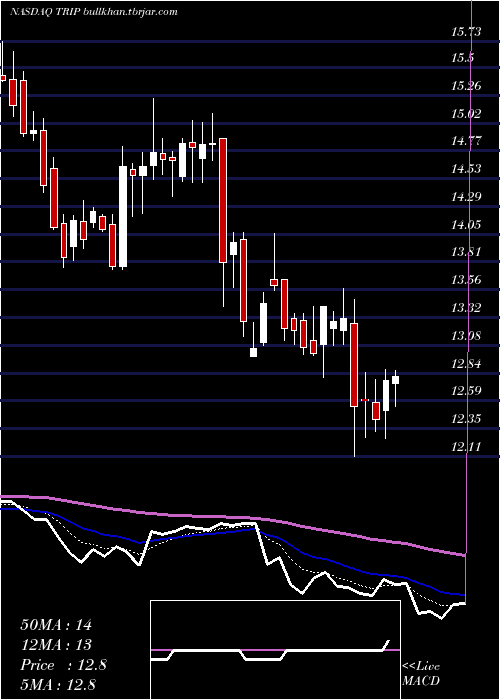Click the tall white candle rising to 14.53
The width and height of the screenshot is (500, 700).
point(122,217)
